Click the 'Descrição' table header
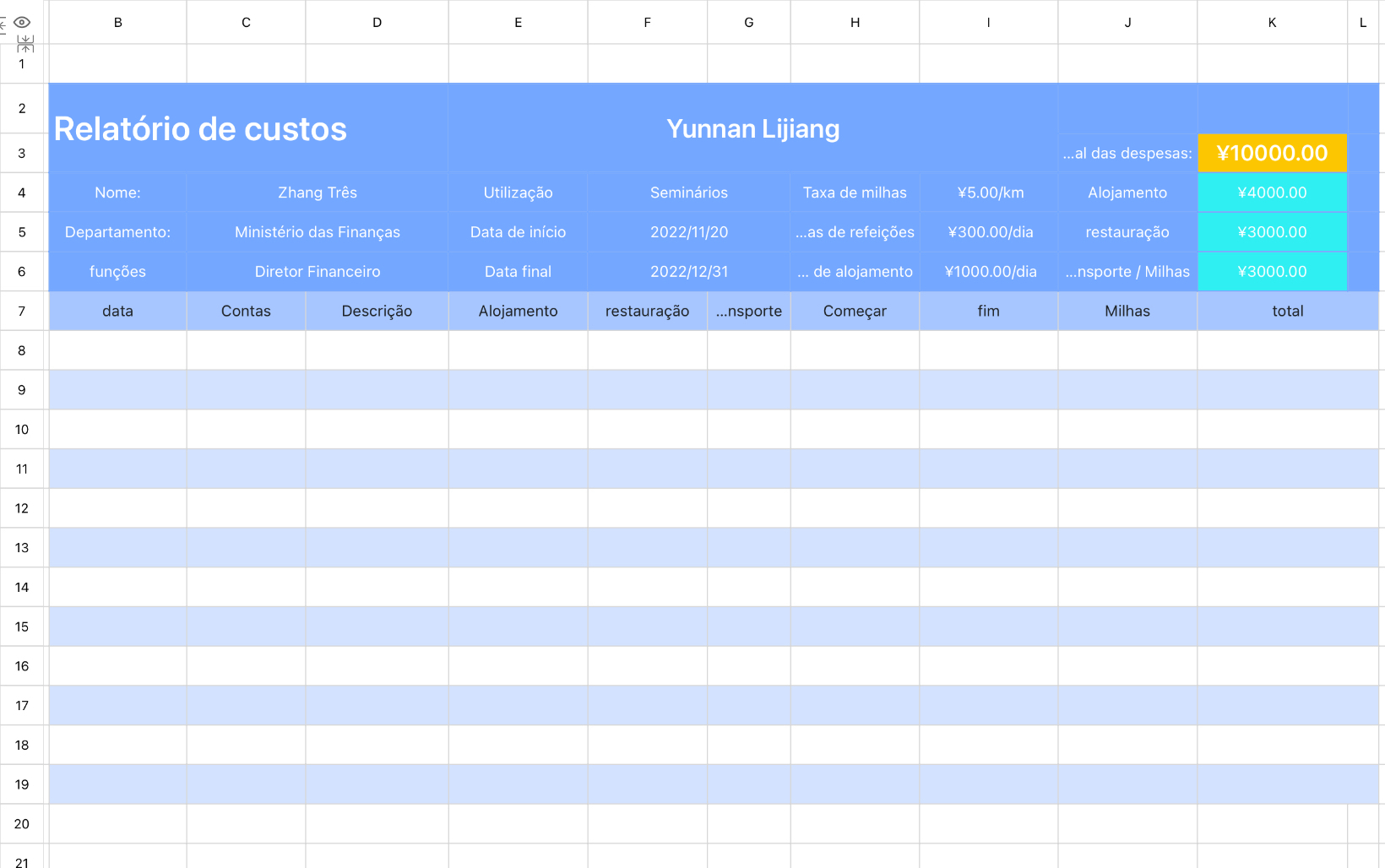Screen dimensions: 1385x868 pyautogui.click(x=377, y=311)
